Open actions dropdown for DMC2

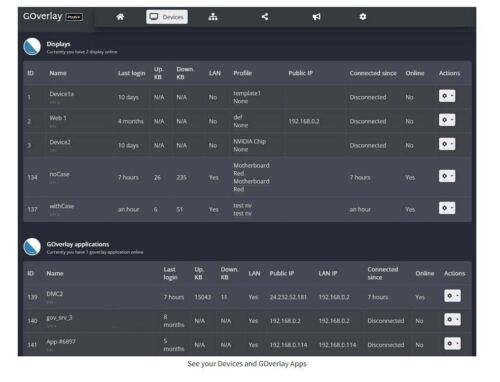[x=453, y=296]
